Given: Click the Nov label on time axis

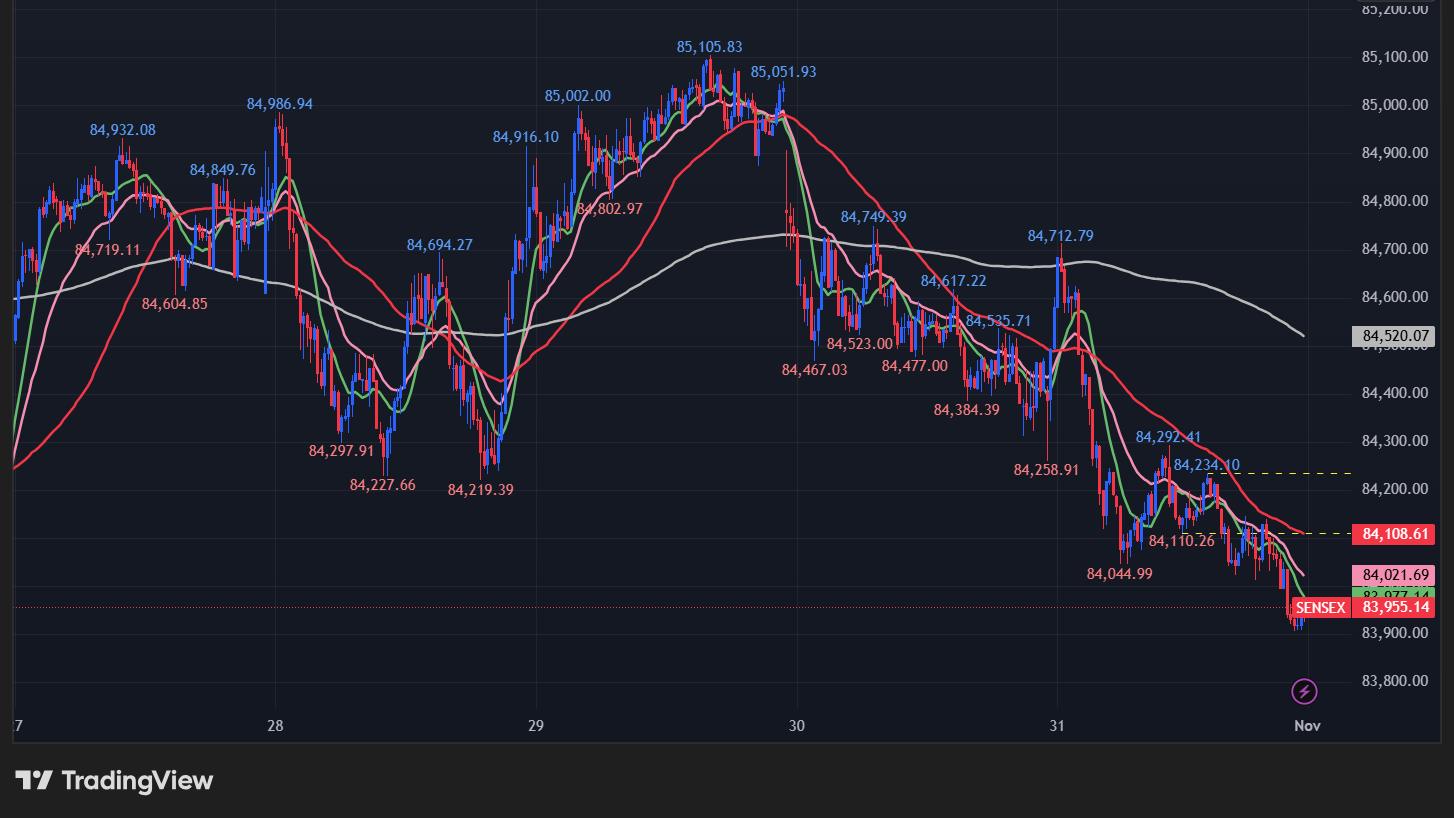Looking at the screenshot, I should 1307,725.
